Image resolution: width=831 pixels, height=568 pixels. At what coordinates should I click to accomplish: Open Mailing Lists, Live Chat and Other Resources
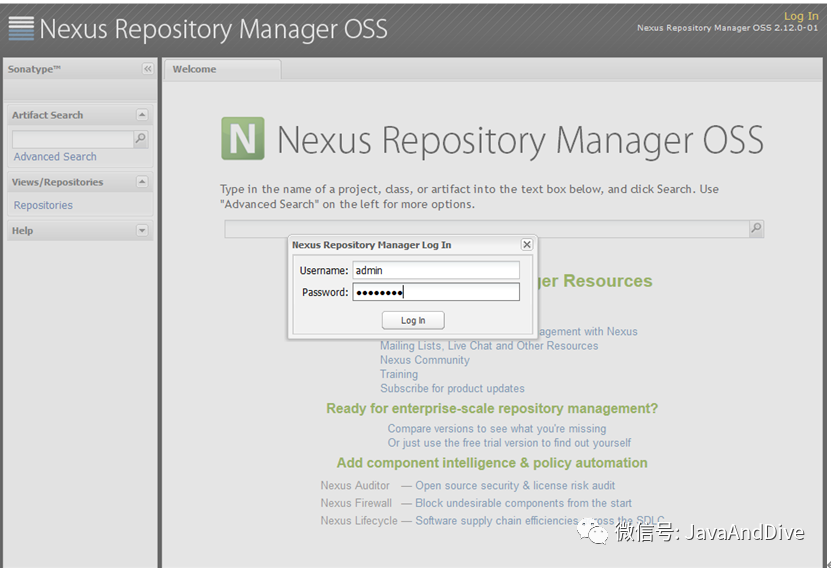pyautogui.click(x=489, y=346)
